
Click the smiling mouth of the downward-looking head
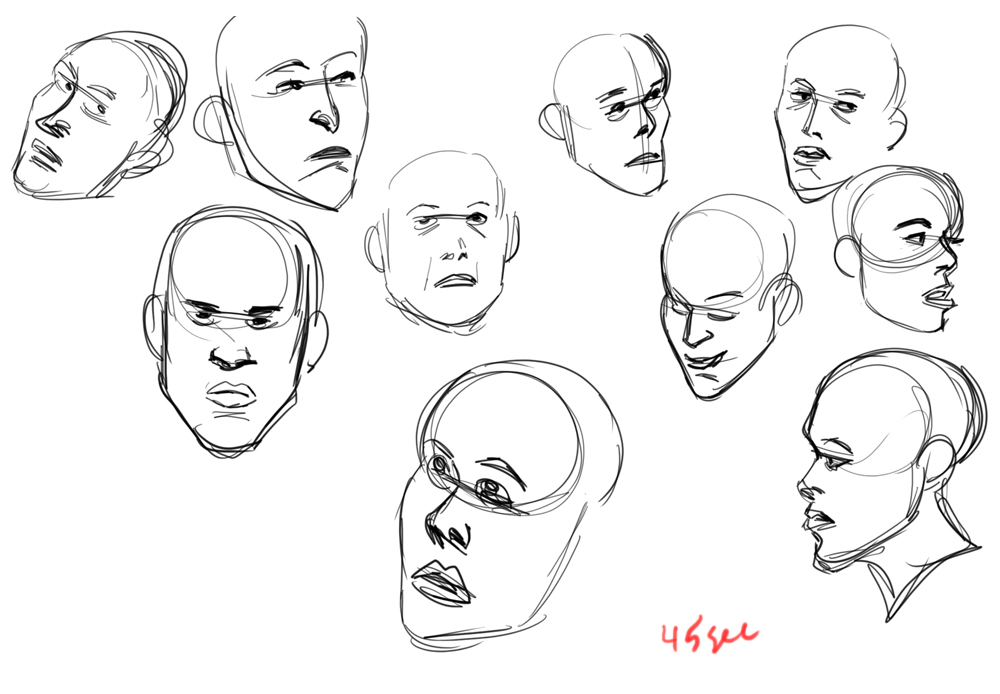tap(708, 357)
